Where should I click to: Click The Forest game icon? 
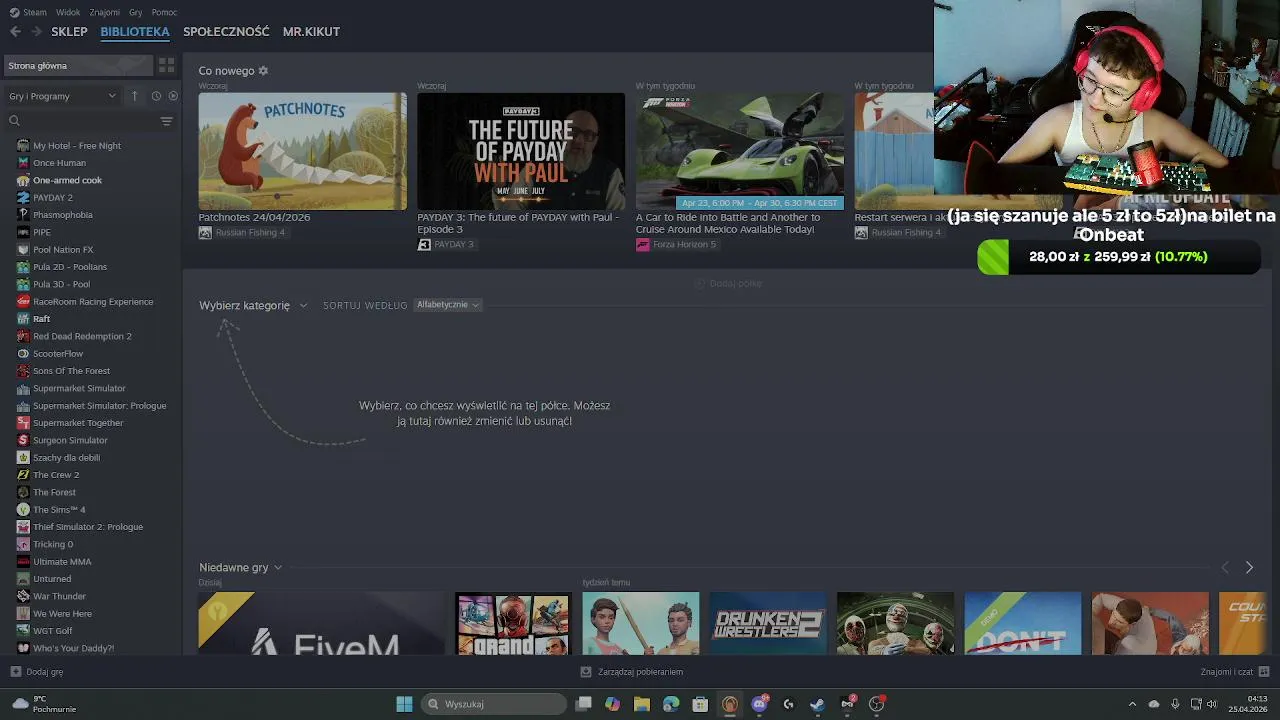click(23, 492)
